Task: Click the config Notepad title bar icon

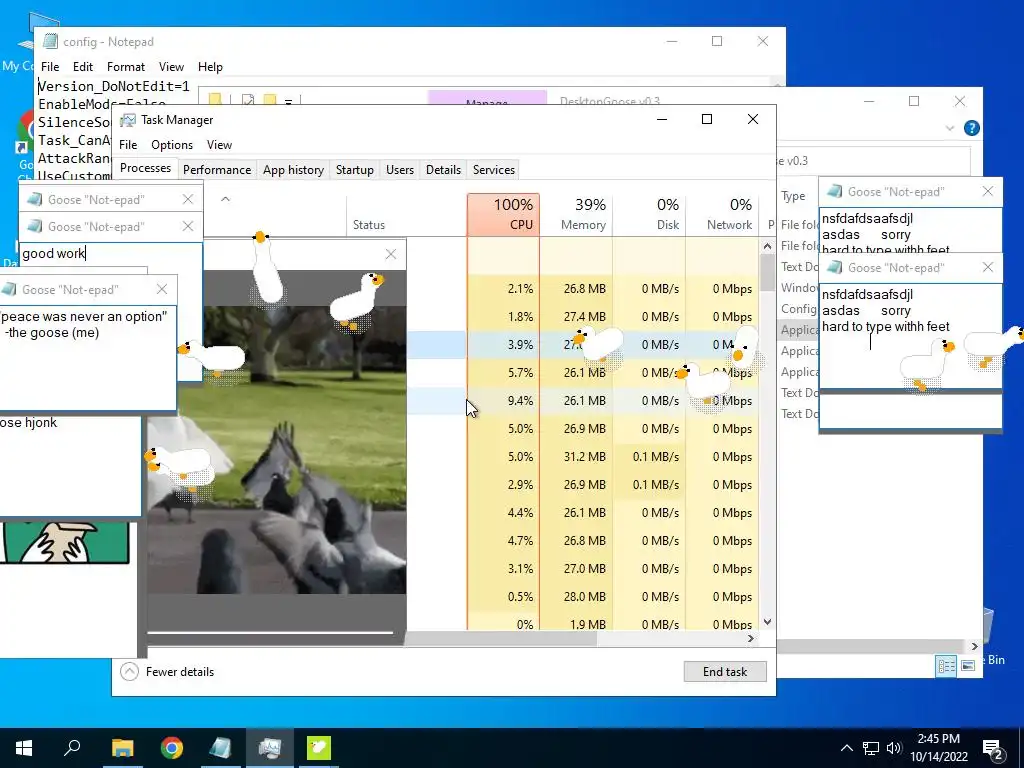Action: click(x=50, y=41)
